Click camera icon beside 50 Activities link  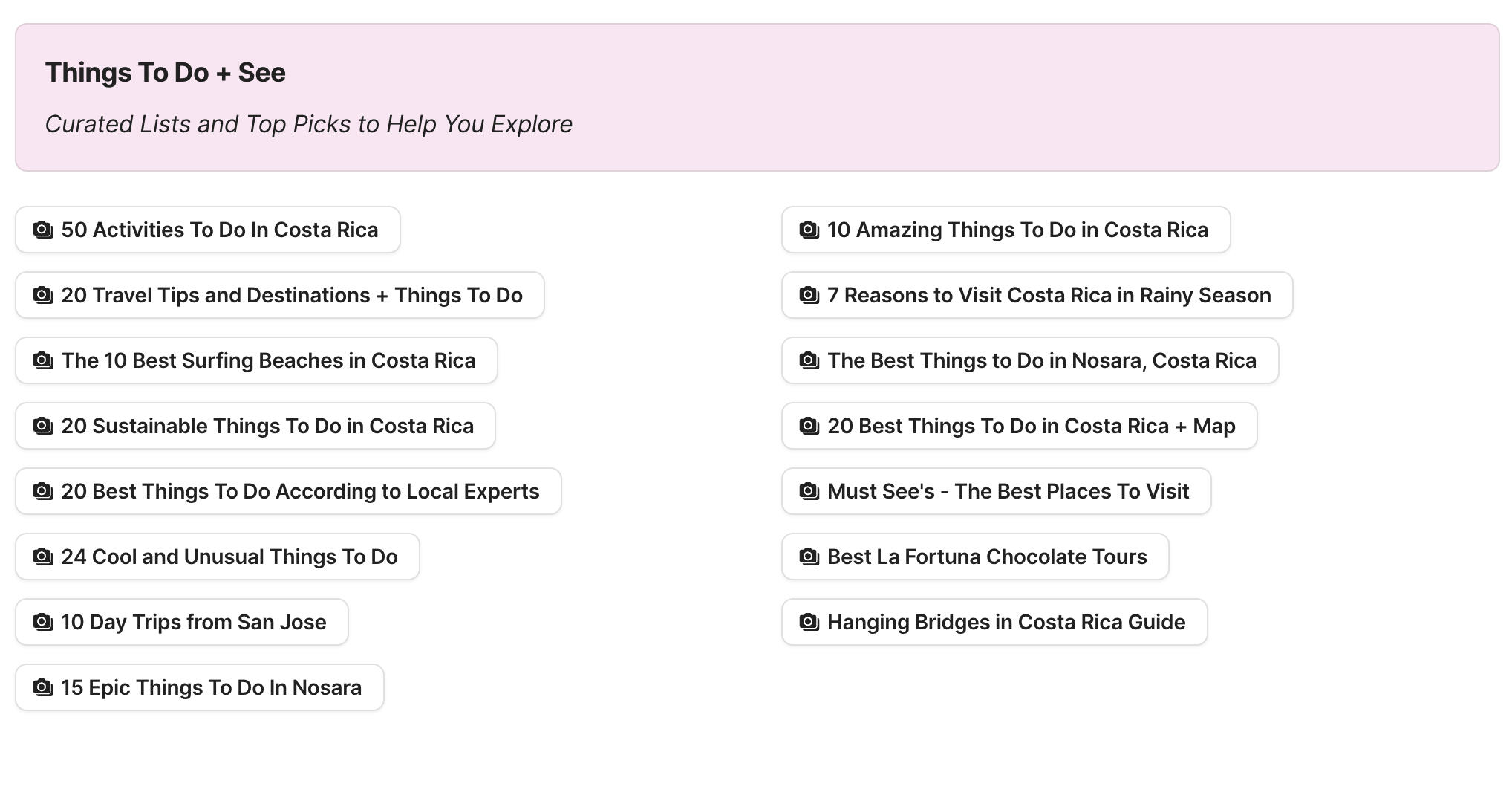(43, 230)
